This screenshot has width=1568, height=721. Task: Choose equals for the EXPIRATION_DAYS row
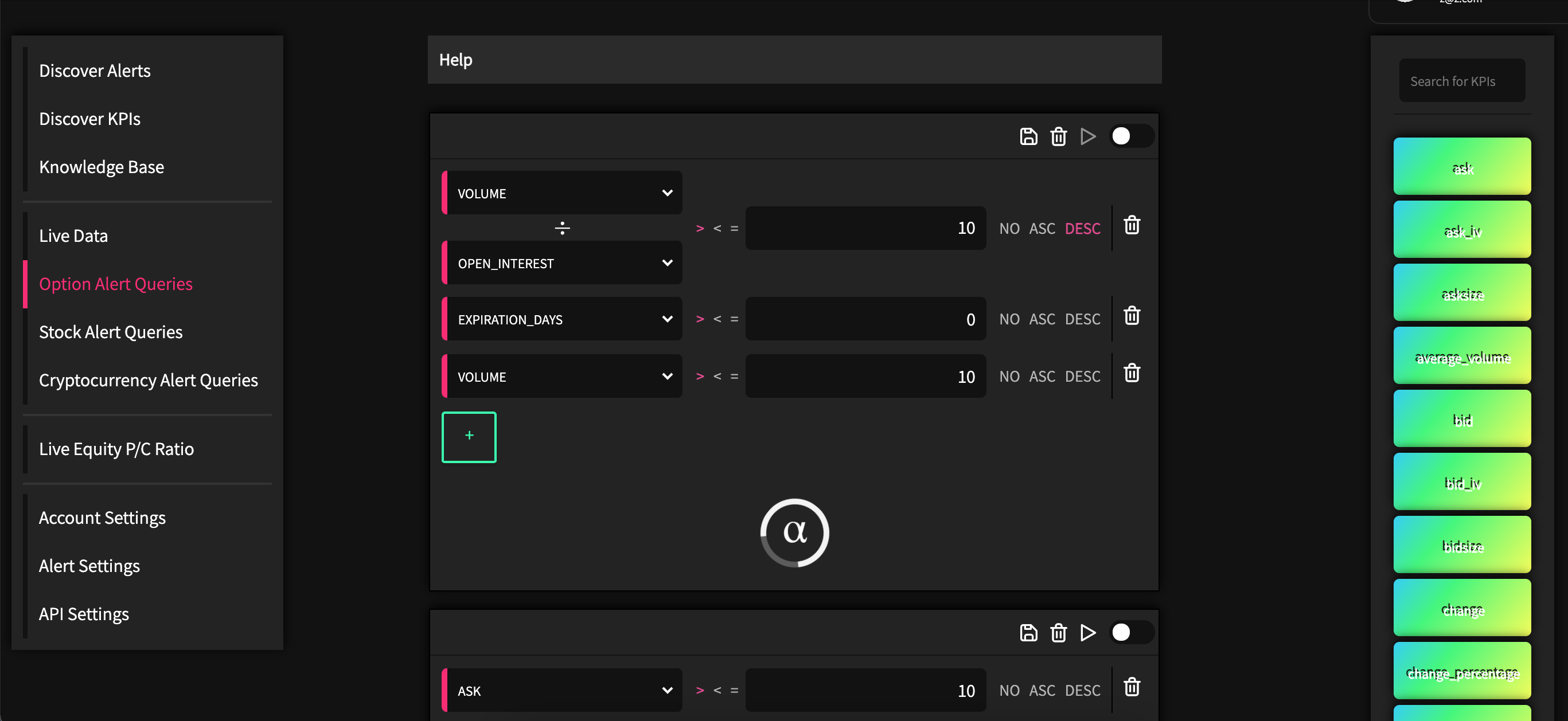(x=734, y=319)
